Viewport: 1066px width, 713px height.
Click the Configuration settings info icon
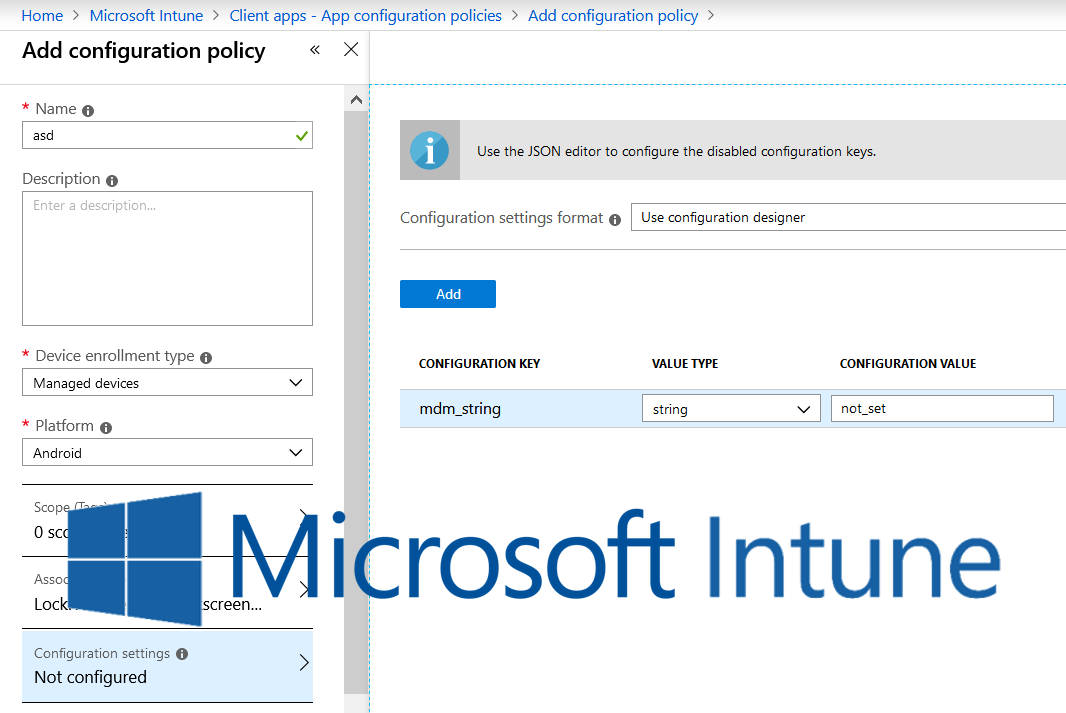pos(182,654)
